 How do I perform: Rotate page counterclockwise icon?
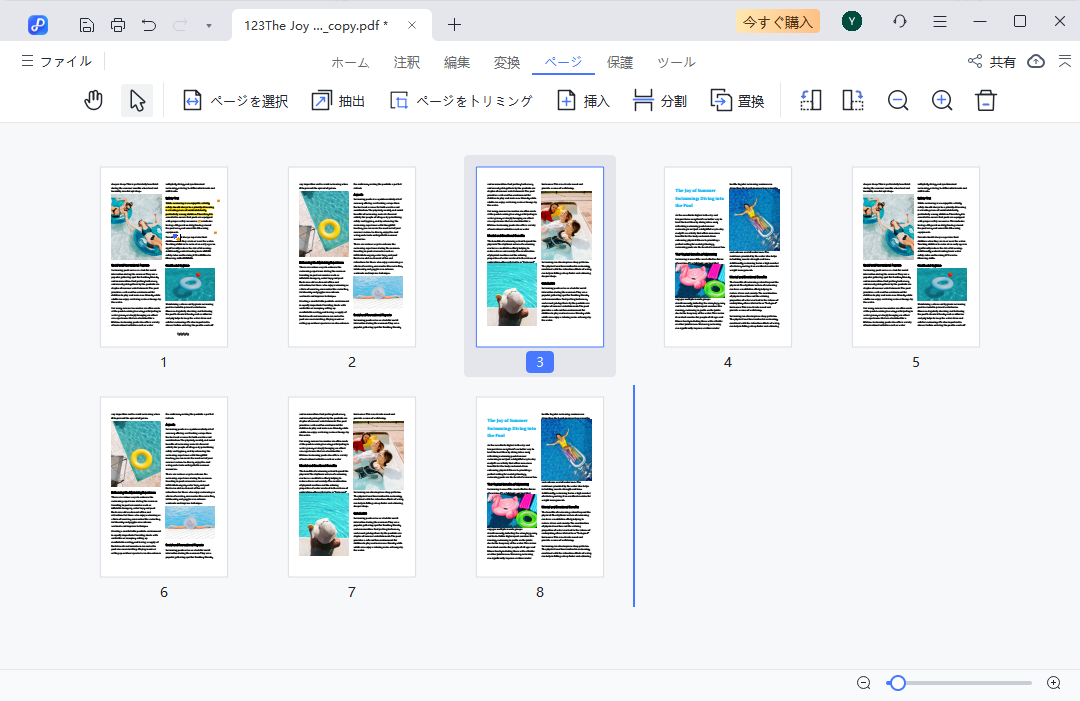pyautogui.click(x=811, y=101)
